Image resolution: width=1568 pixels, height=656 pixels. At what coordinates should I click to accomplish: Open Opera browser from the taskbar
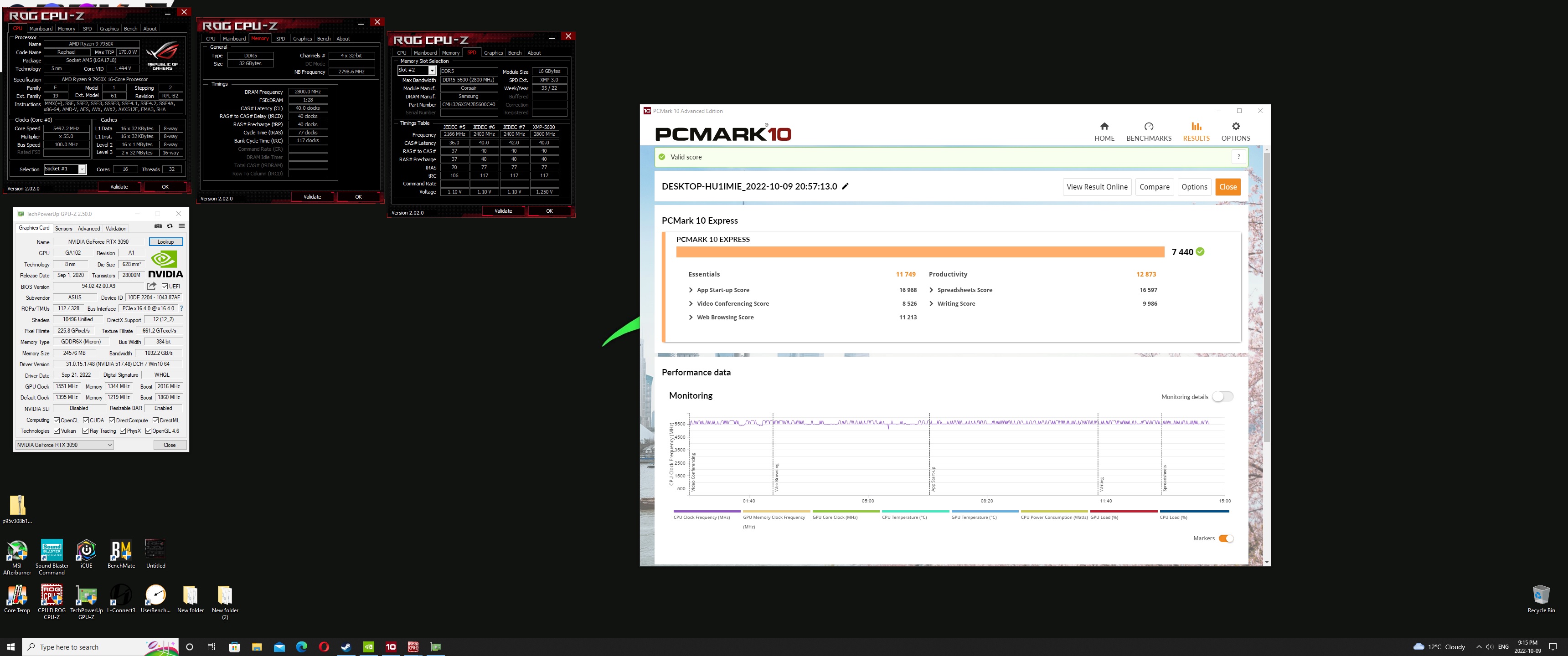pos(324,647)
